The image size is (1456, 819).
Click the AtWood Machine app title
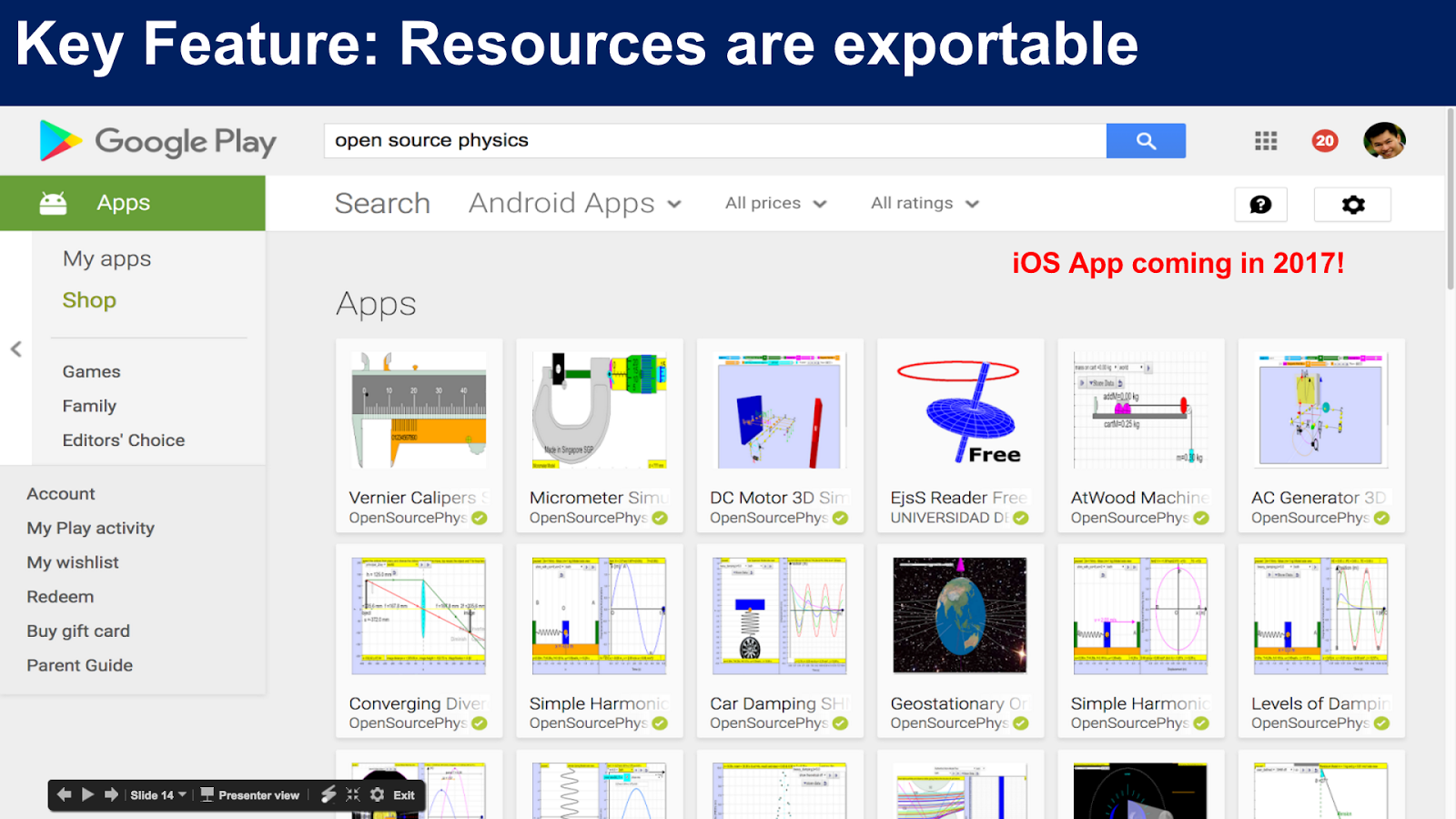(1140, 498)
